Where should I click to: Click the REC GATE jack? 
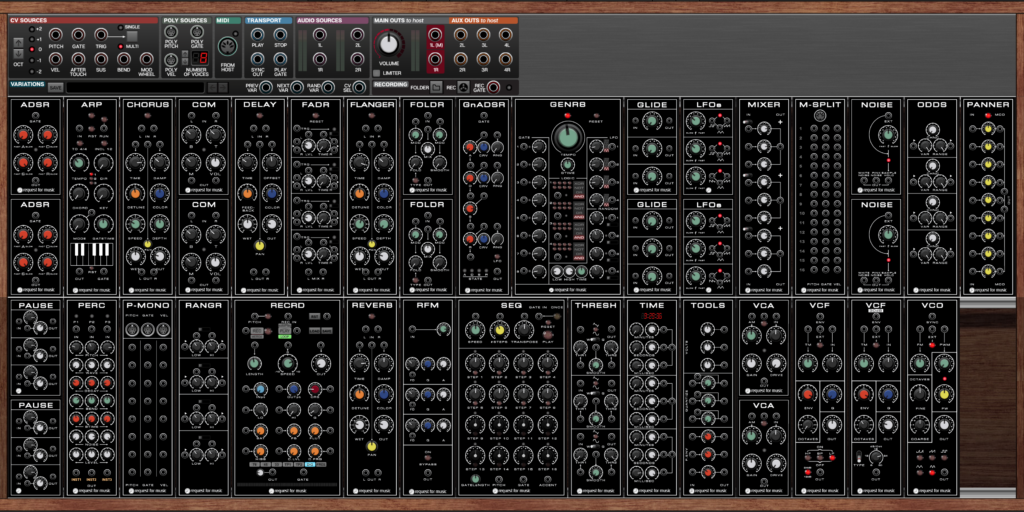pos(493,87)
